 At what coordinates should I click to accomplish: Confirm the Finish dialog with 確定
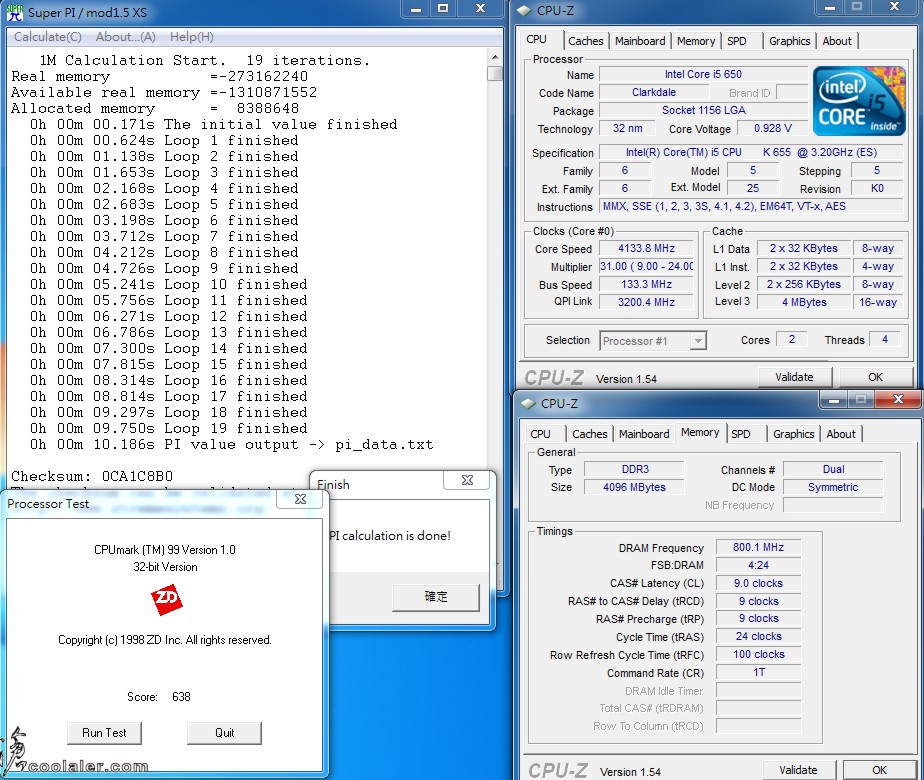click(436, 597)
